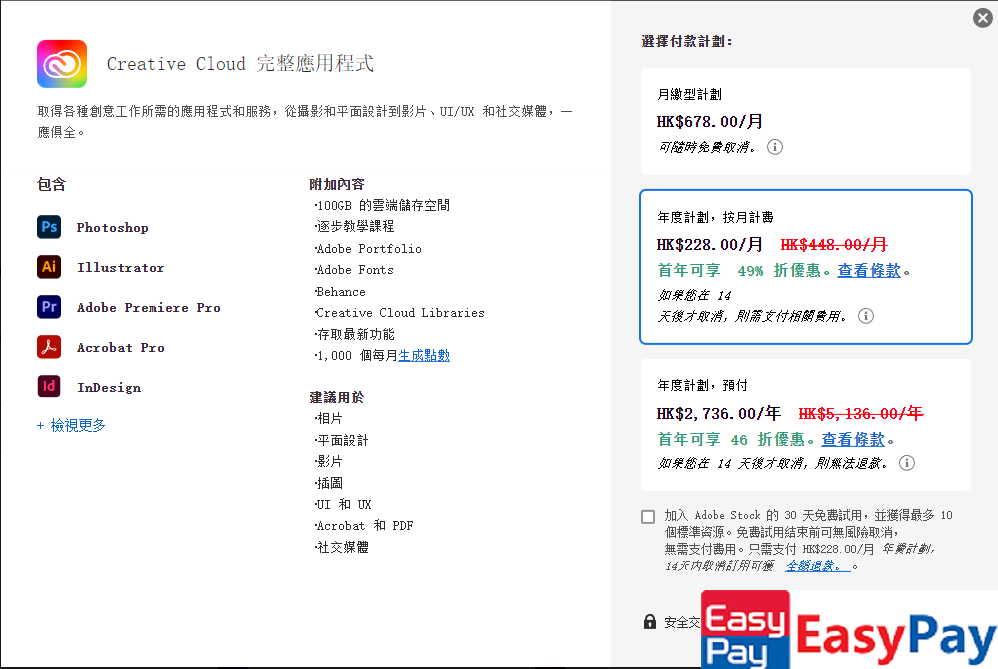
Task: Click the Adobe Portfolio item
Action: [x=369, y=249]
